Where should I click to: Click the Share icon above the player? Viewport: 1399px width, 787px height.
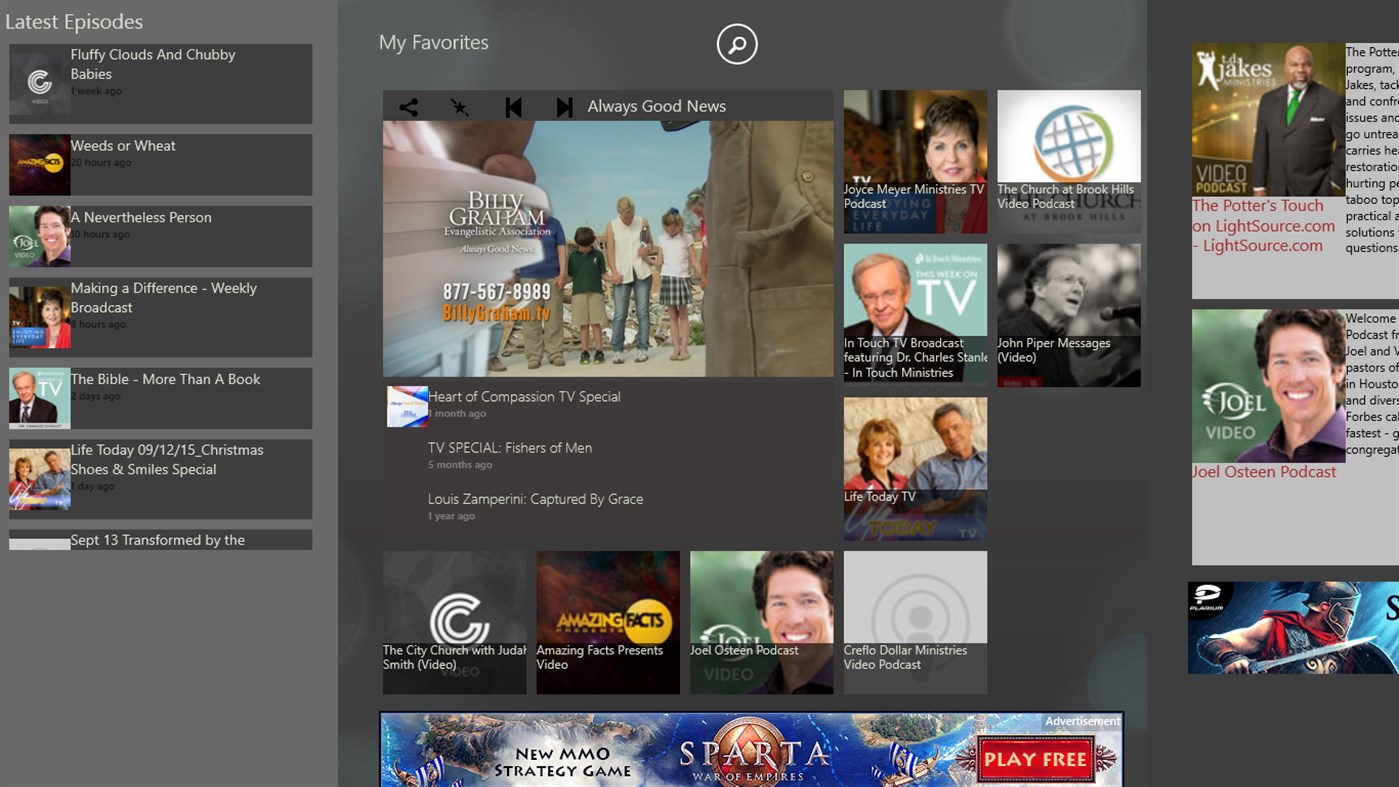coord(408,106)
